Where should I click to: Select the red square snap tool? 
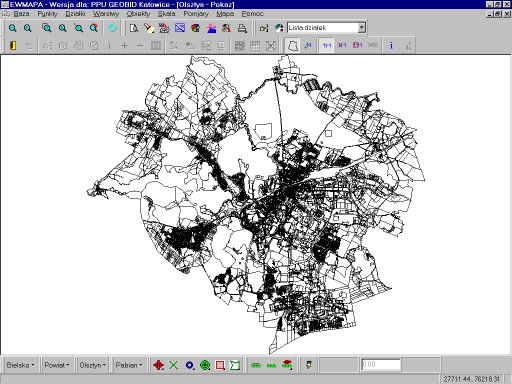[x=220, y=365]
